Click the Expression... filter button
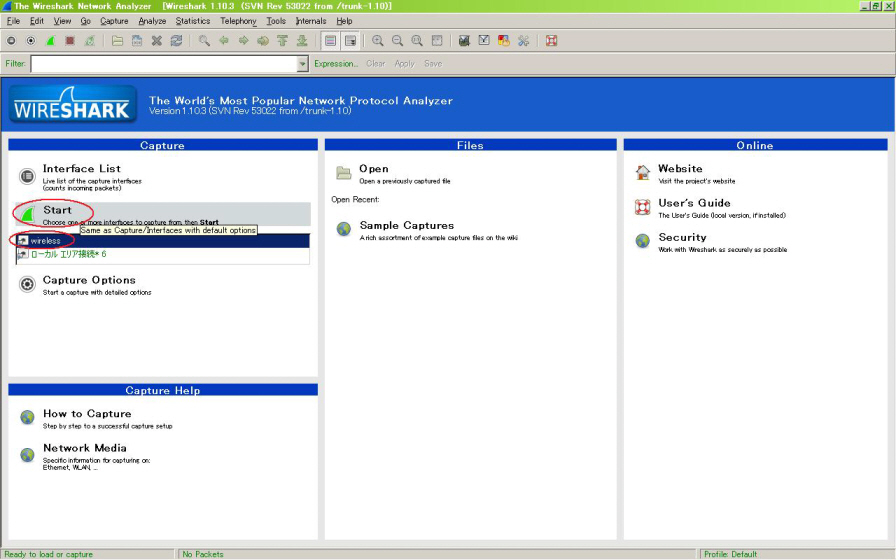The height and width of the screenshot is (560, 896). (x=336, y=64)
